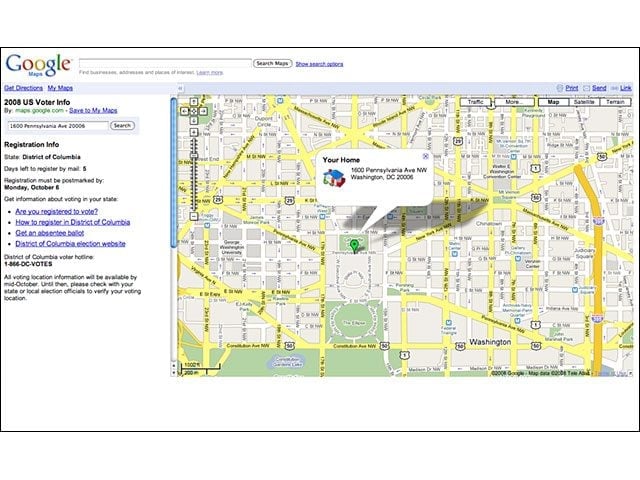Click the maps.google.com author link
Viewport: 640px width, 480px height.
(x=39, y=111)
